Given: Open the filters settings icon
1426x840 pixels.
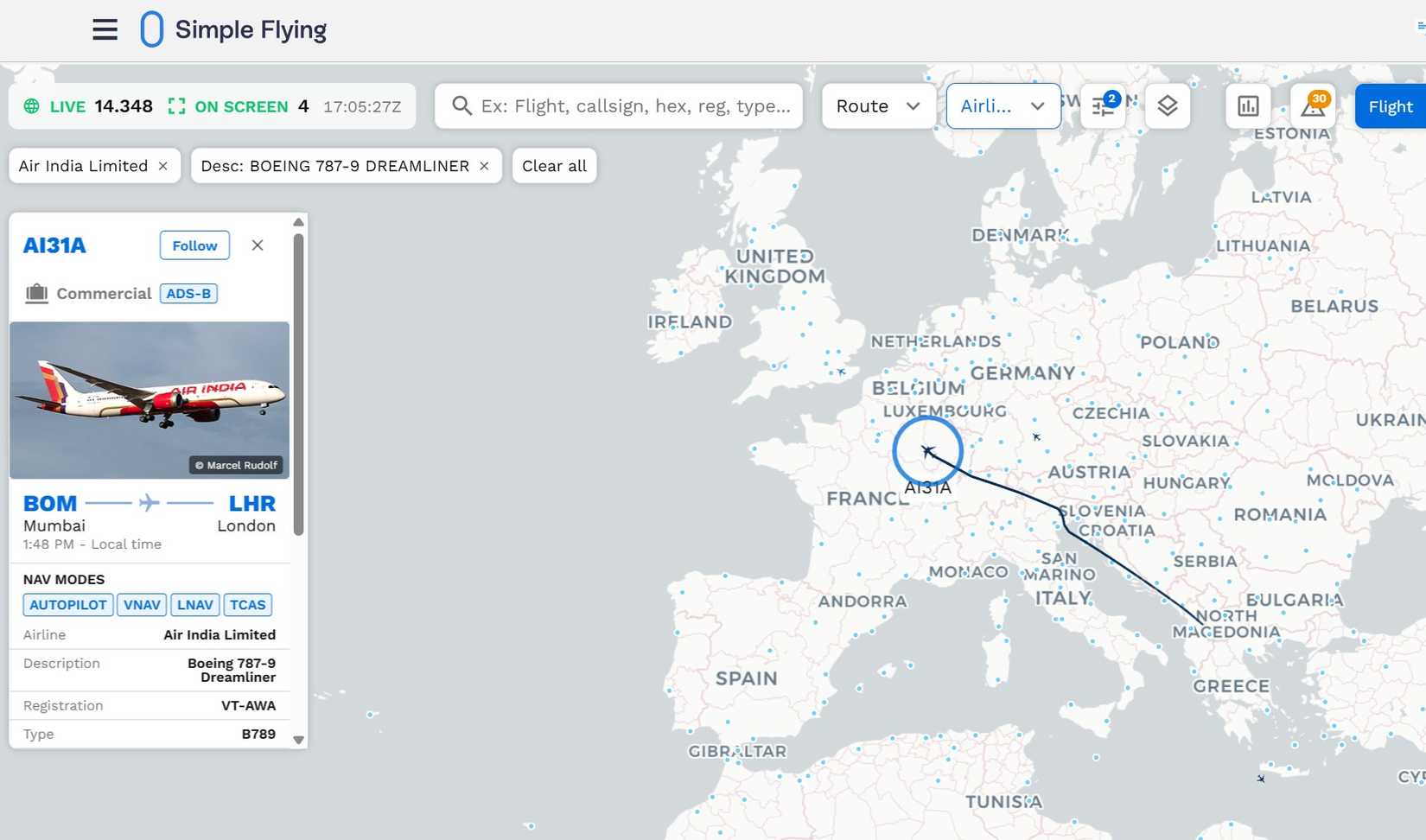Looking at the screenshot, I should 1104,106.
